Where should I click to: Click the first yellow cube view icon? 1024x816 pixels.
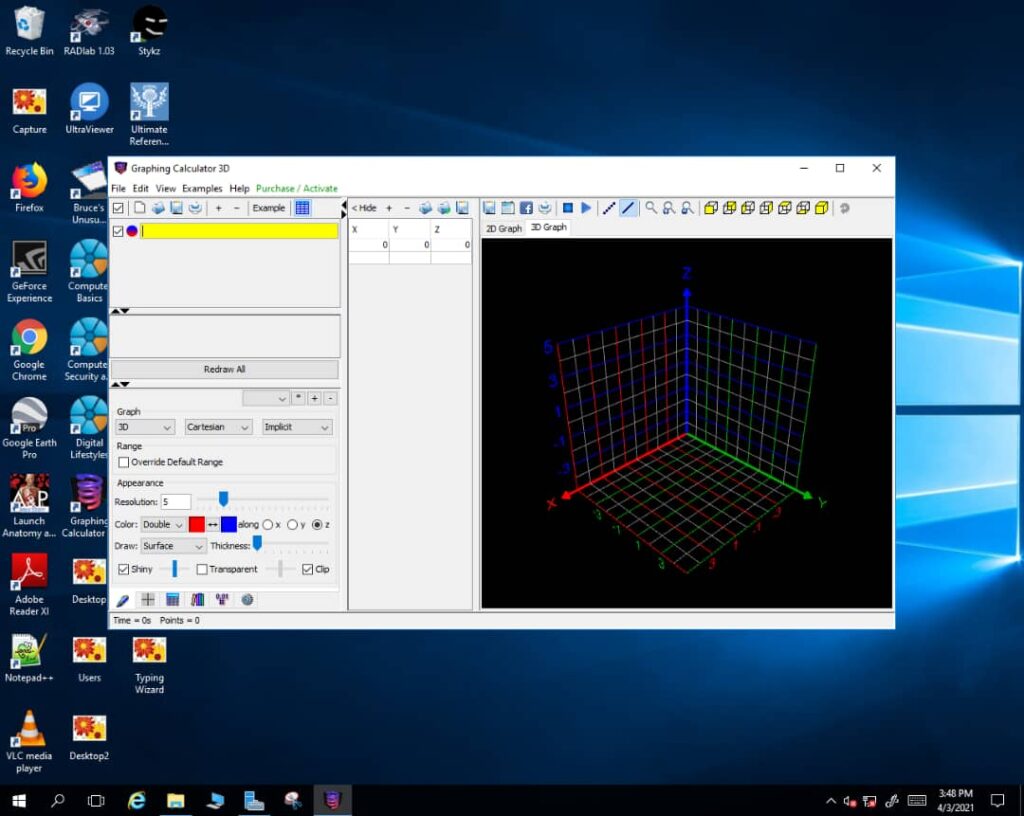pyautogui.click(x=711, y=208)
